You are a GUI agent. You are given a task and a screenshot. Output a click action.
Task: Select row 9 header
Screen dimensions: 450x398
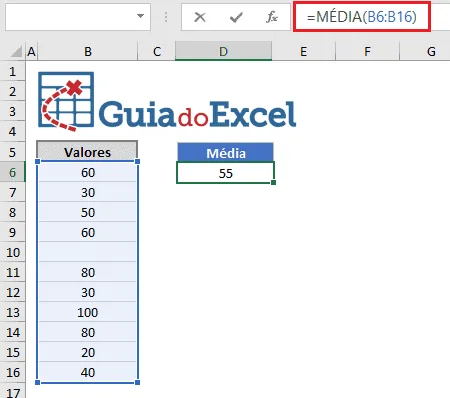13,232
